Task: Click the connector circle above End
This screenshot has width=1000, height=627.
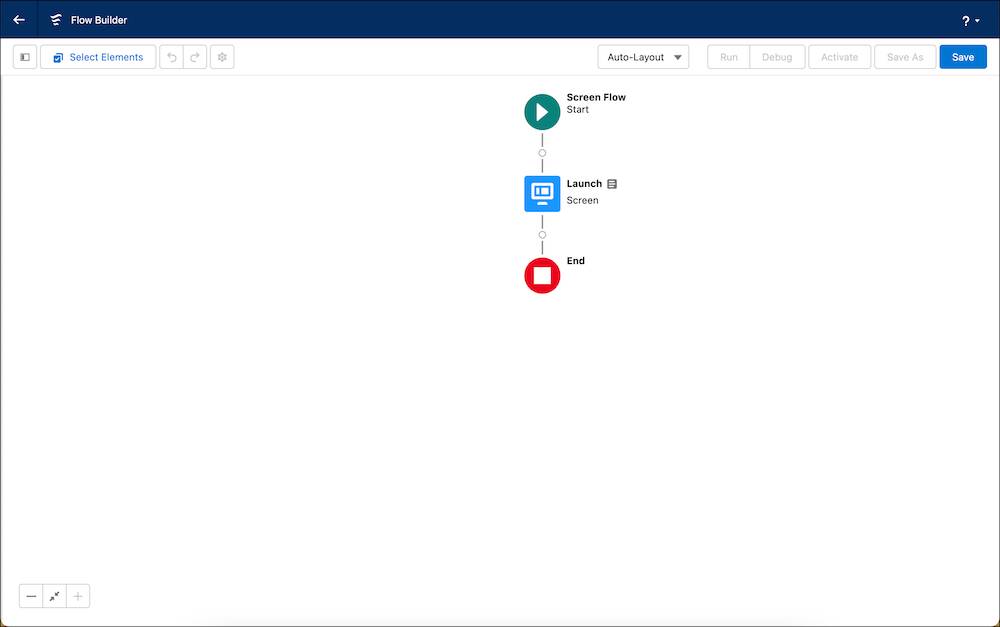Action: (x=542, y=234)
